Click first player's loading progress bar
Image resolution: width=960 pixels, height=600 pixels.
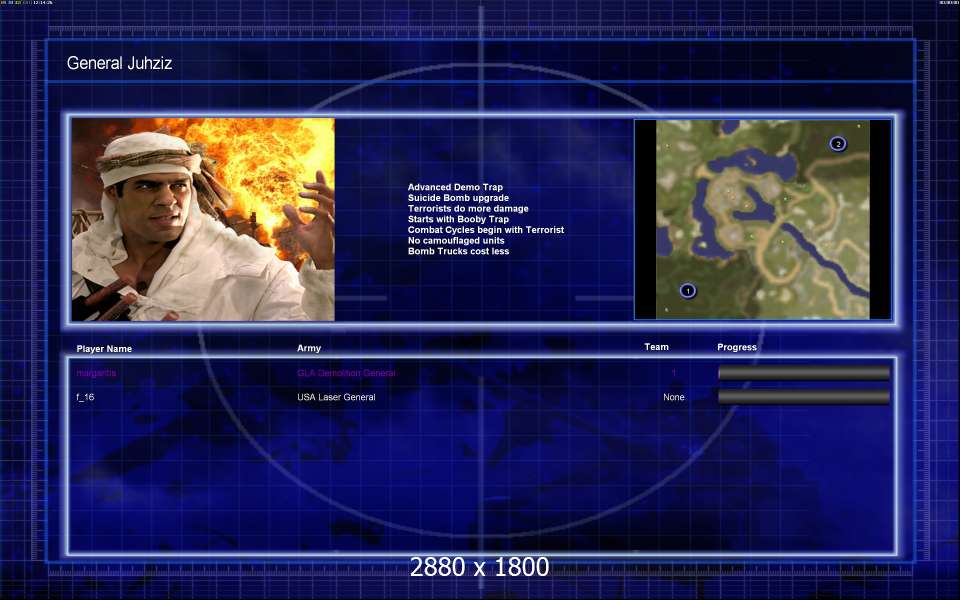(x=804, y=373)
